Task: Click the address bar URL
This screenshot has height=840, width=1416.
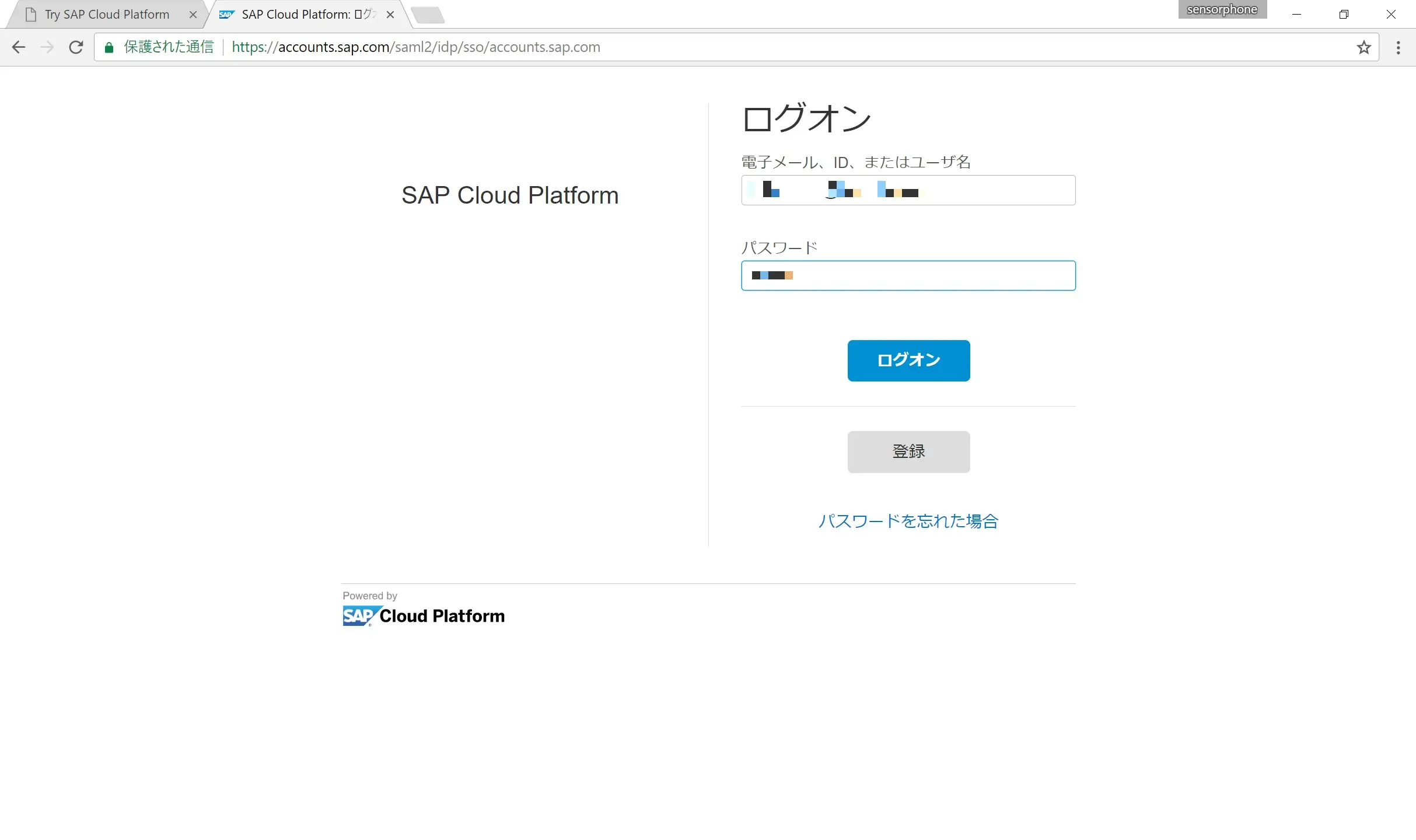Action: (415, 47)
